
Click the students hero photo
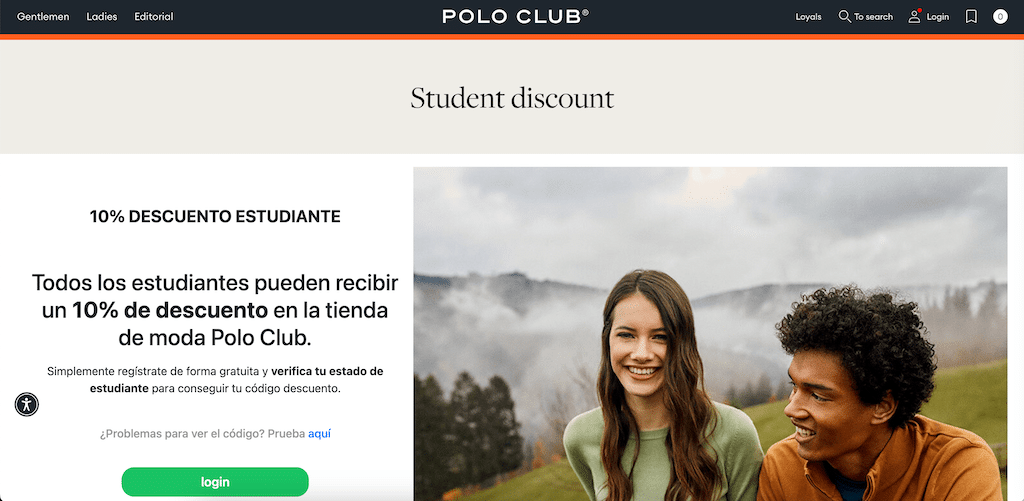point(711,334)
